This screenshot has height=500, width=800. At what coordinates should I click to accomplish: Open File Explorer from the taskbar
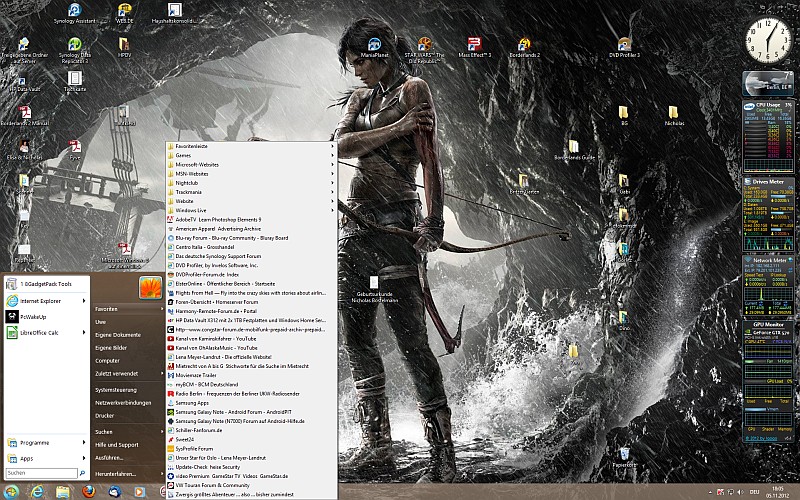pyautogui.click(x=63, y=492)
